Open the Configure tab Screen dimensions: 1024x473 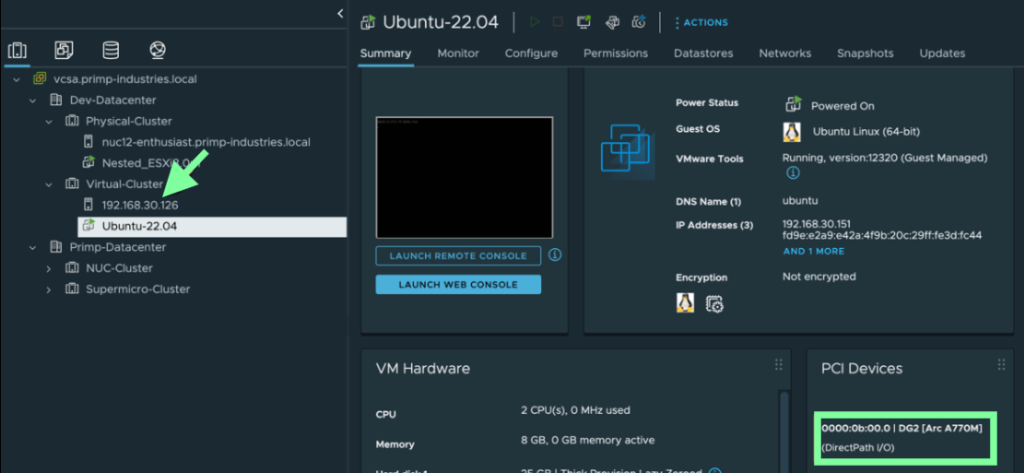point(531,53)
